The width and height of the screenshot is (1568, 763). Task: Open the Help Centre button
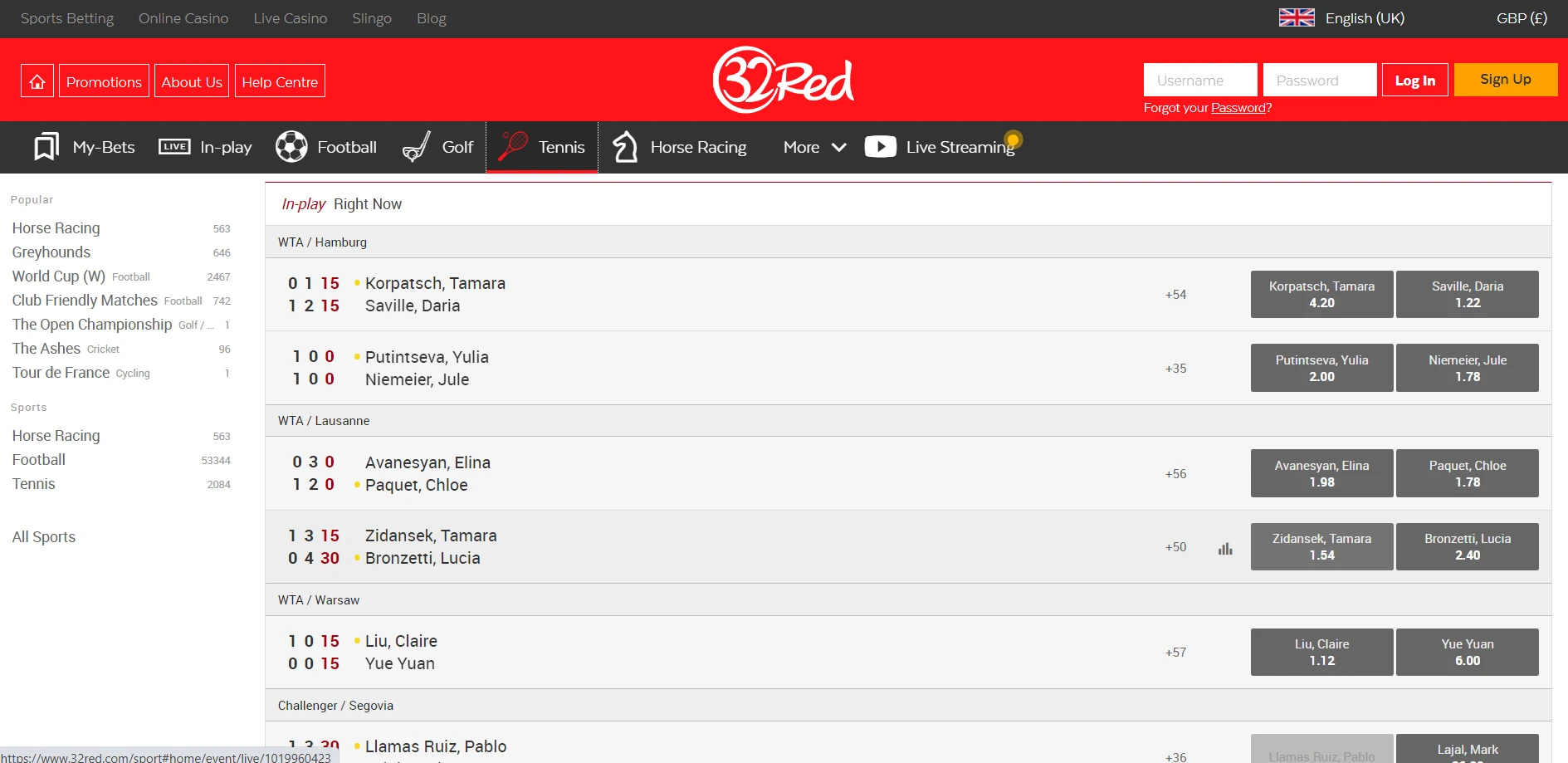click(280, 81)
